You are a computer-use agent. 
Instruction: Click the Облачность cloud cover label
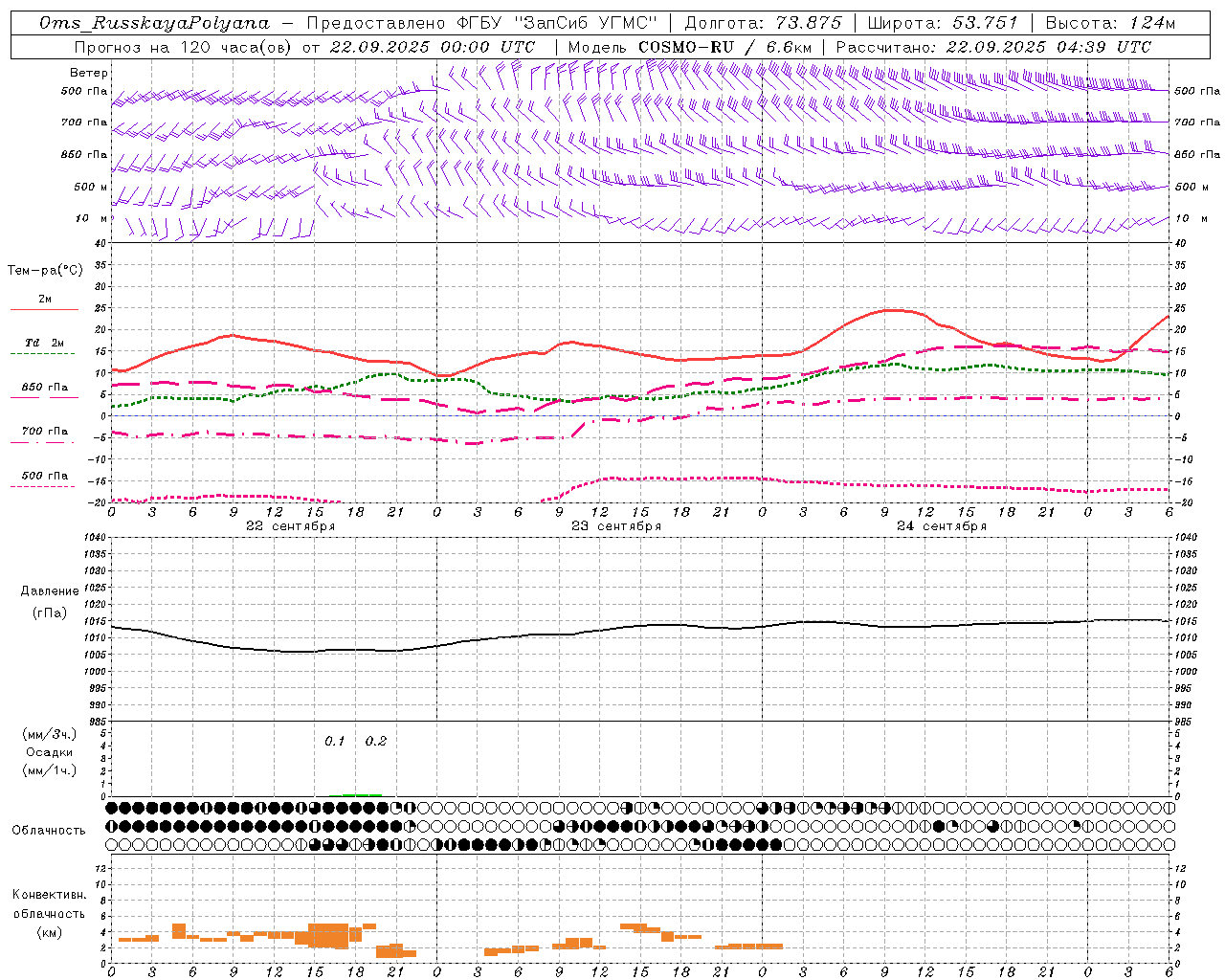(49, 830)
